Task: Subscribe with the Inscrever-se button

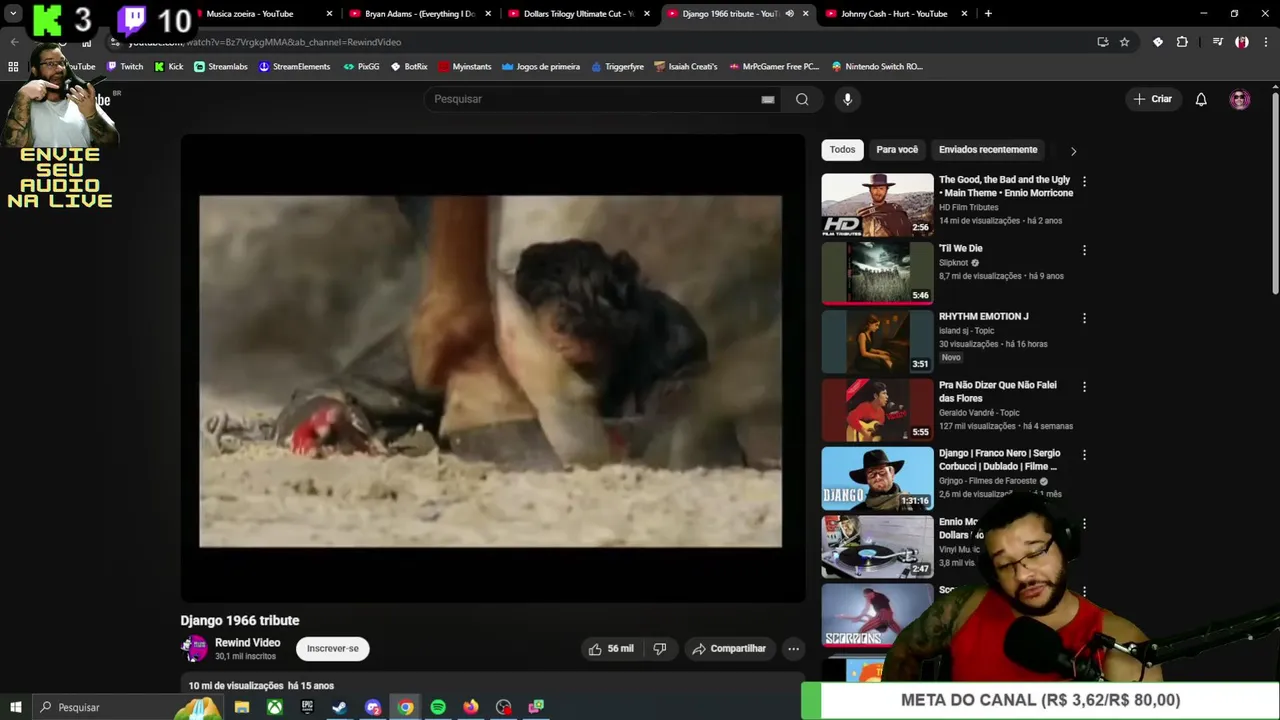Action: 333,649
